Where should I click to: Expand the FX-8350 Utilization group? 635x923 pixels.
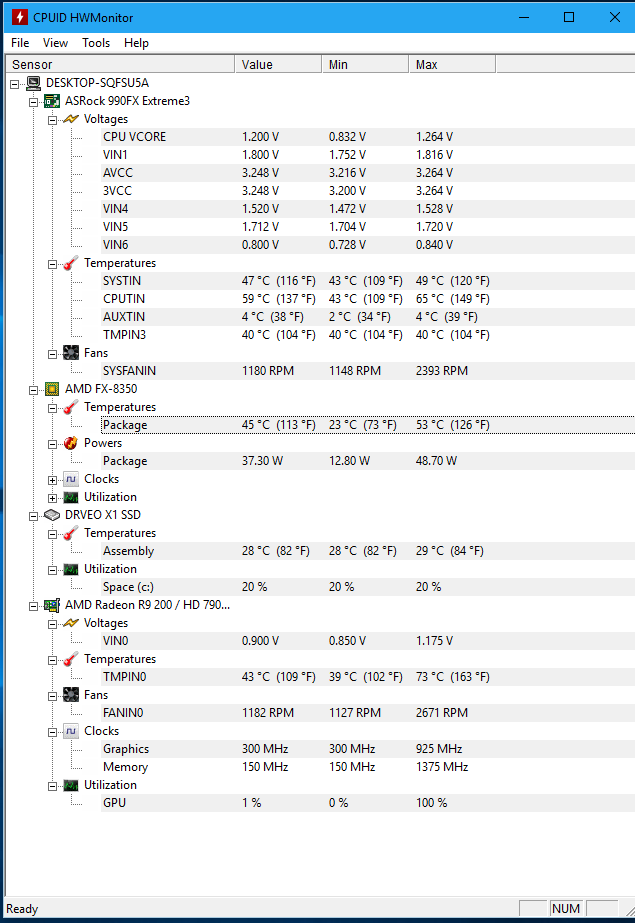pos(52,499)
